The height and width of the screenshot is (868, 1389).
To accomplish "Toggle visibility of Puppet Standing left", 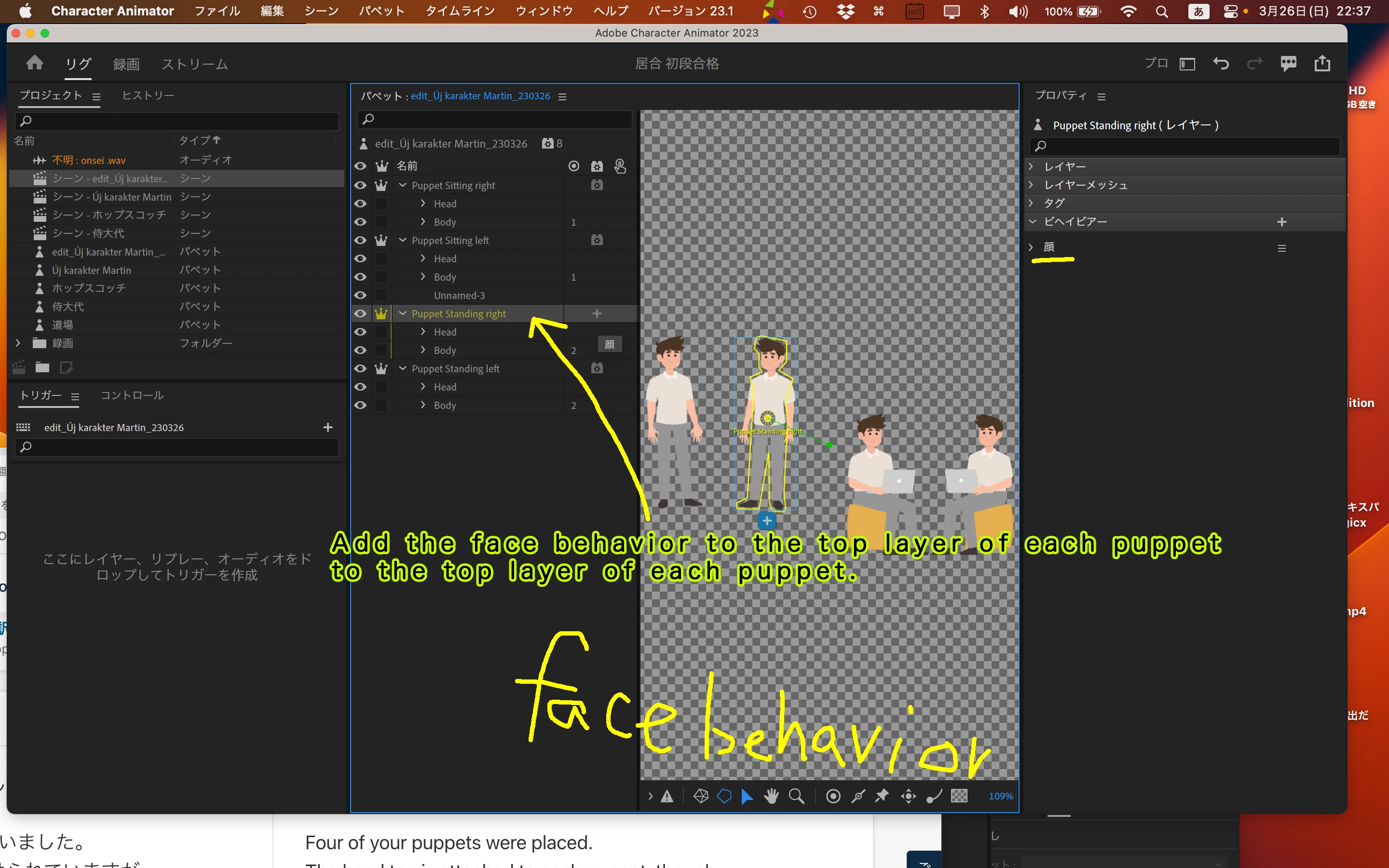I will pos(360,368).
